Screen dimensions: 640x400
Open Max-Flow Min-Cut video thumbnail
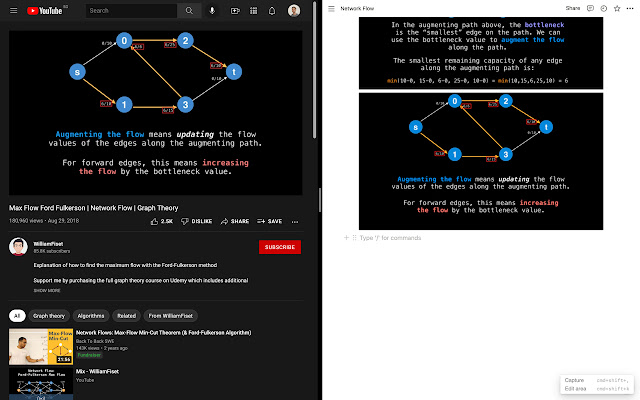pos(41,347)
